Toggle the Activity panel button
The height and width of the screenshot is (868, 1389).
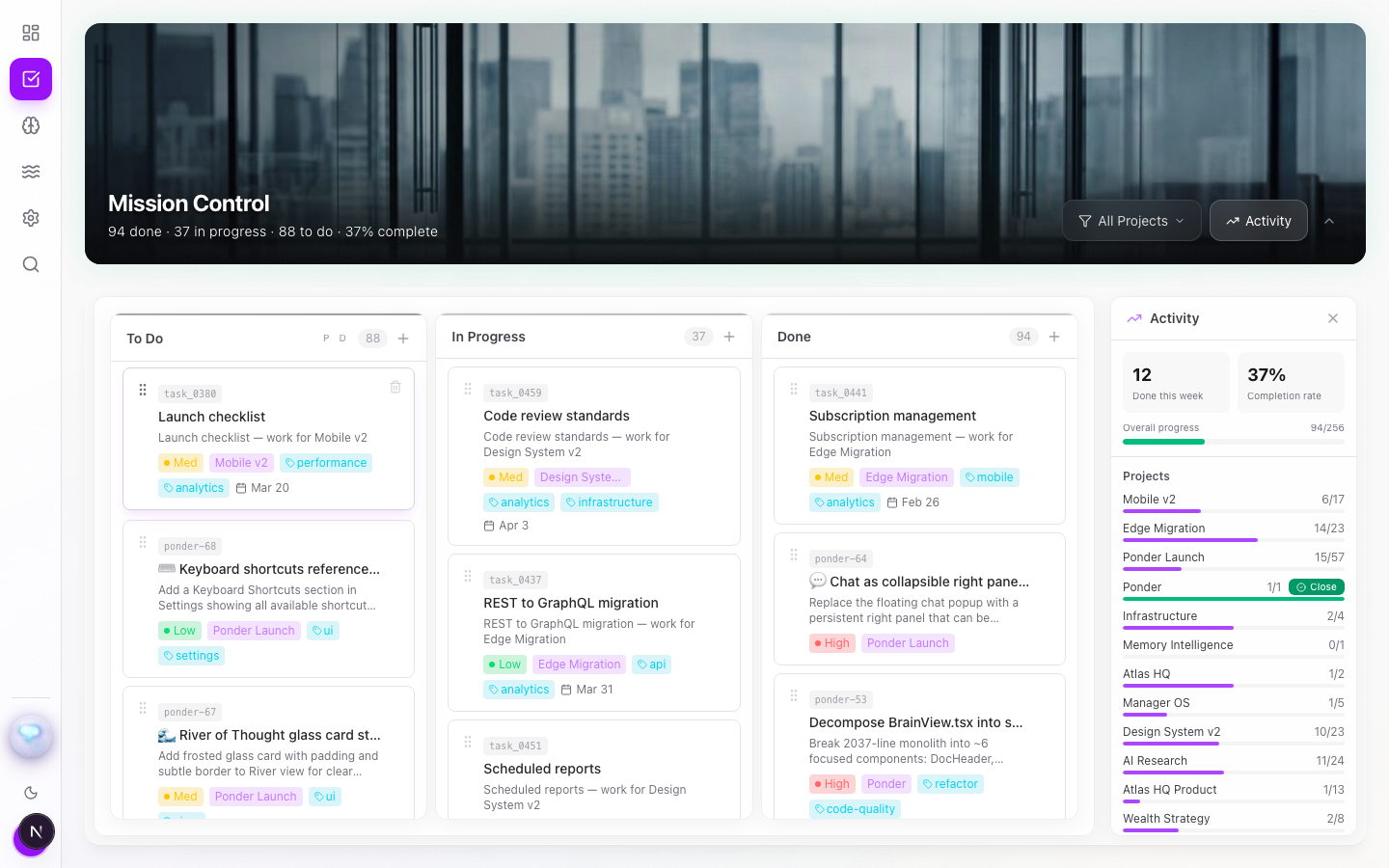[1258, 221]
